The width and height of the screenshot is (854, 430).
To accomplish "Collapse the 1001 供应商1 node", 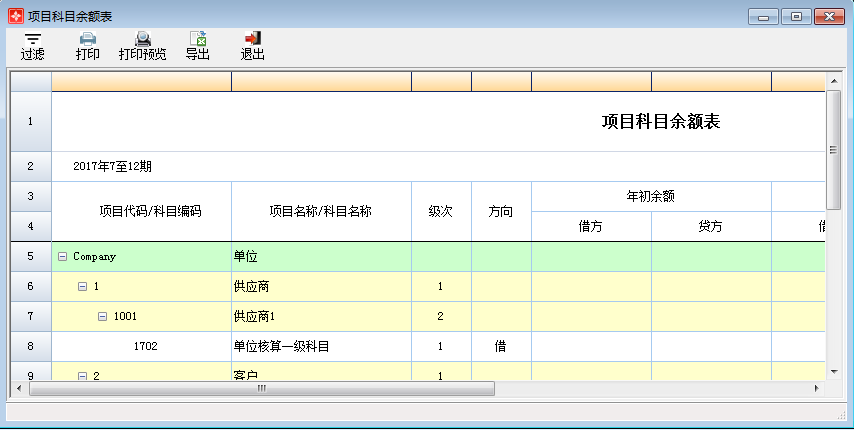I will [x=103, y=317].
